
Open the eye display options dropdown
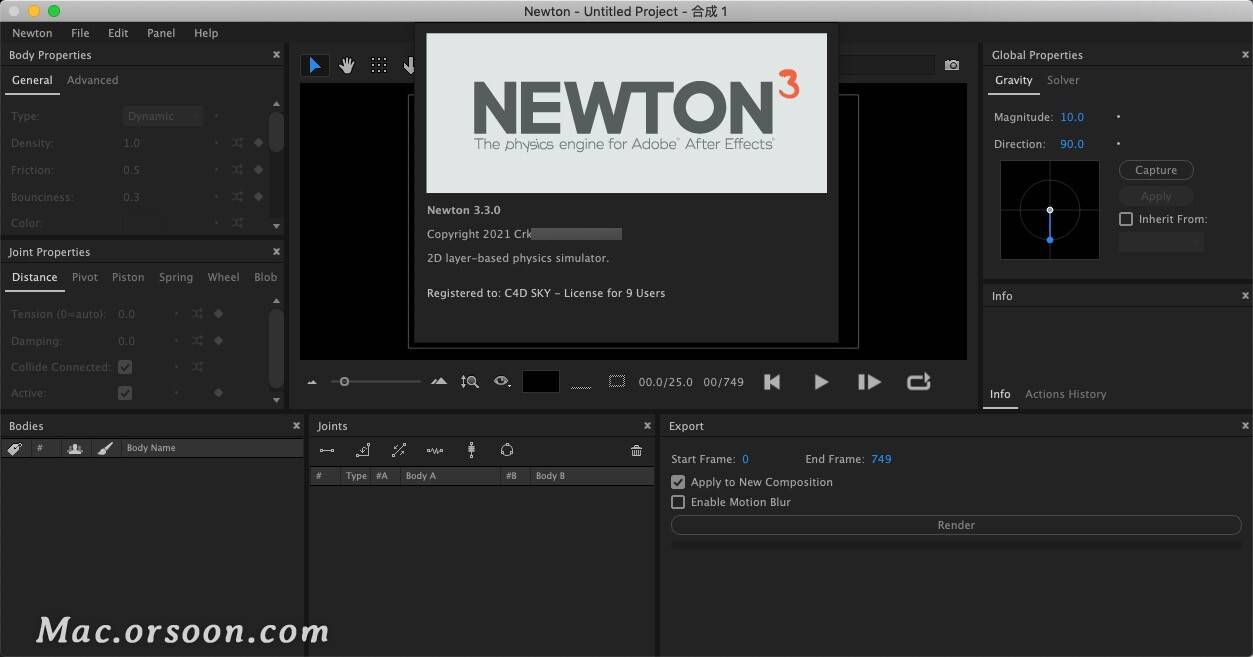502,382
